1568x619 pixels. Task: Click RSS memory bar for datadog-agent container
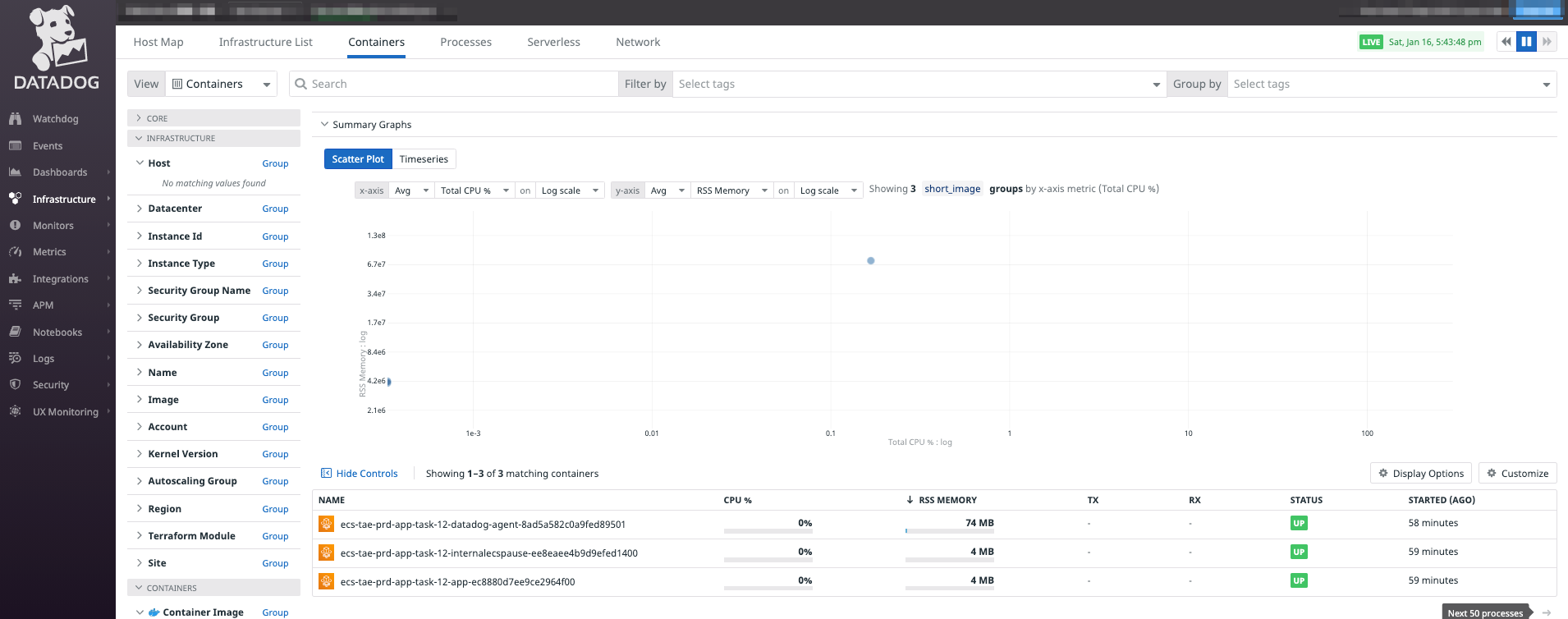[x=950, y=531]
